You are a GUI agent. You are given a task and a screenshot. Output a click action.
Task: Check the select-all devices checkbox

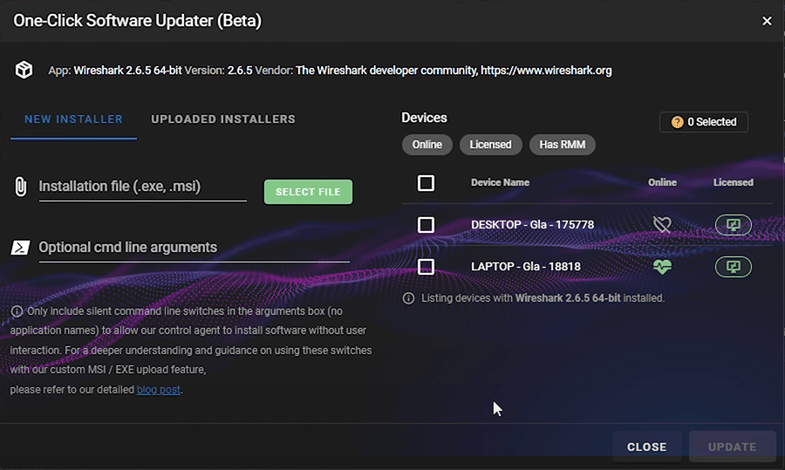(x=426, y=183)
